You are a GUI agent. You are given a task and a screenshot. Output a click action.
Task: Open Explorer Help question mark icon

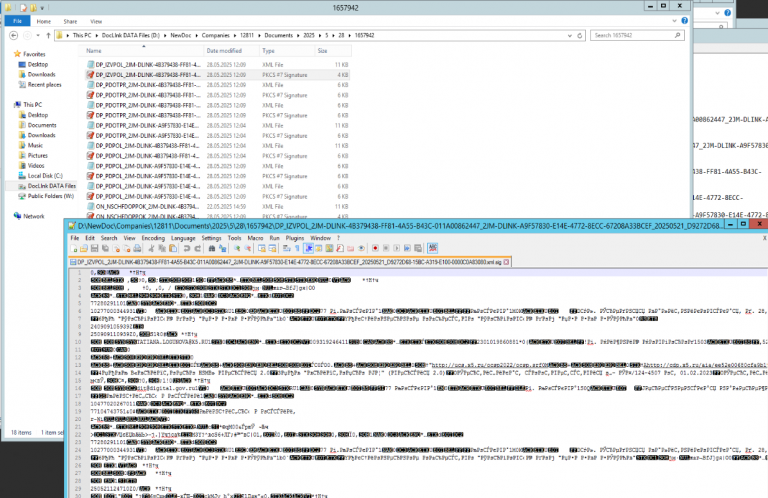(x=684, y=21)
